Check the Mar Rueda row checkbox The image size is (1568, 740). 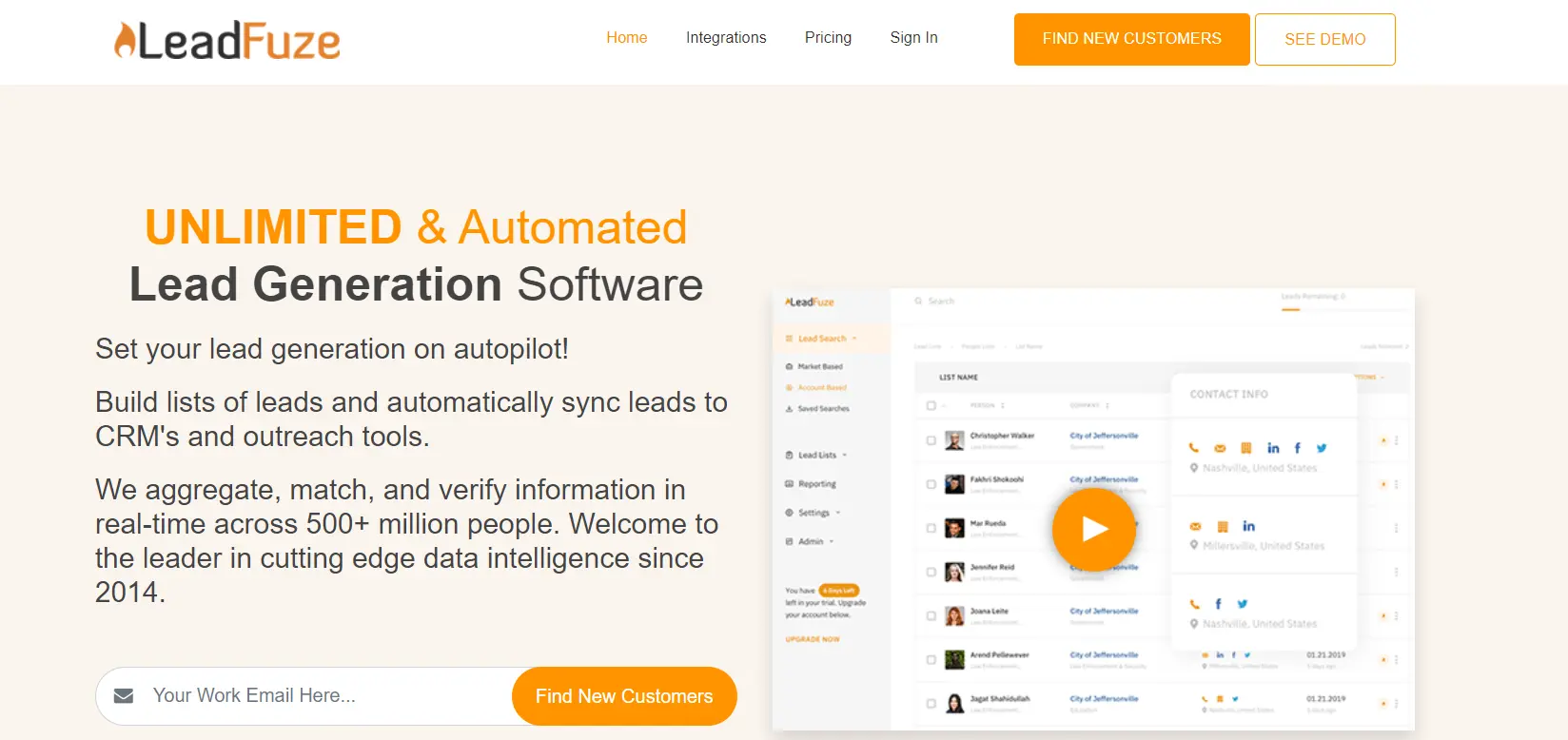tap(931, 528)
